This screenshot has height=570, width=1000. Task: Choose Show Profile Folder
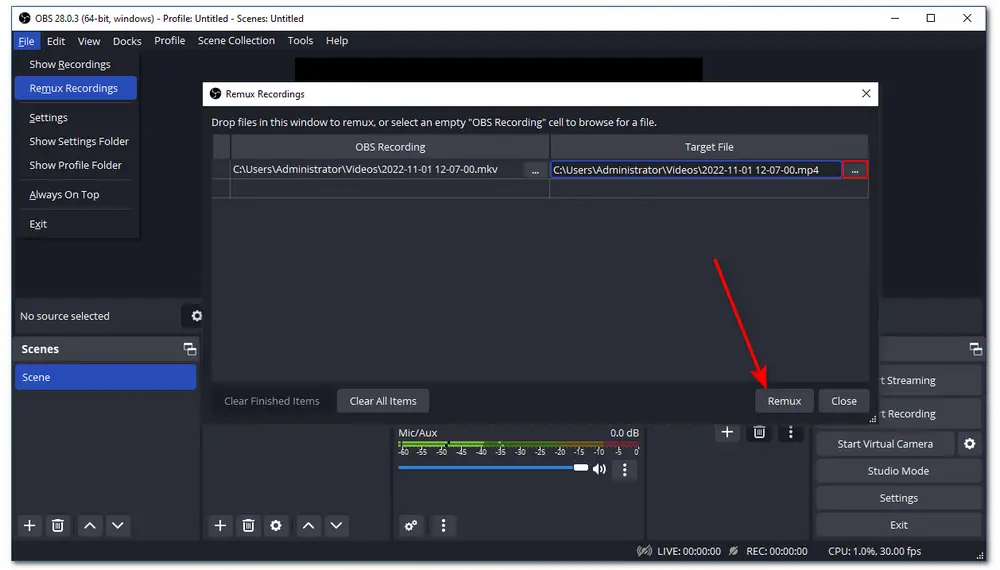click(x=76, y=165)
